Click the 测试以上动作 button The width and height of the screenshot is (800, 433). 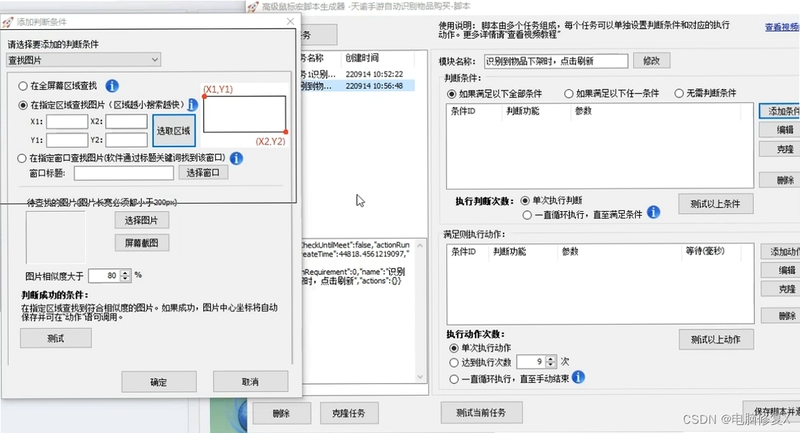[x=716, y=340]
